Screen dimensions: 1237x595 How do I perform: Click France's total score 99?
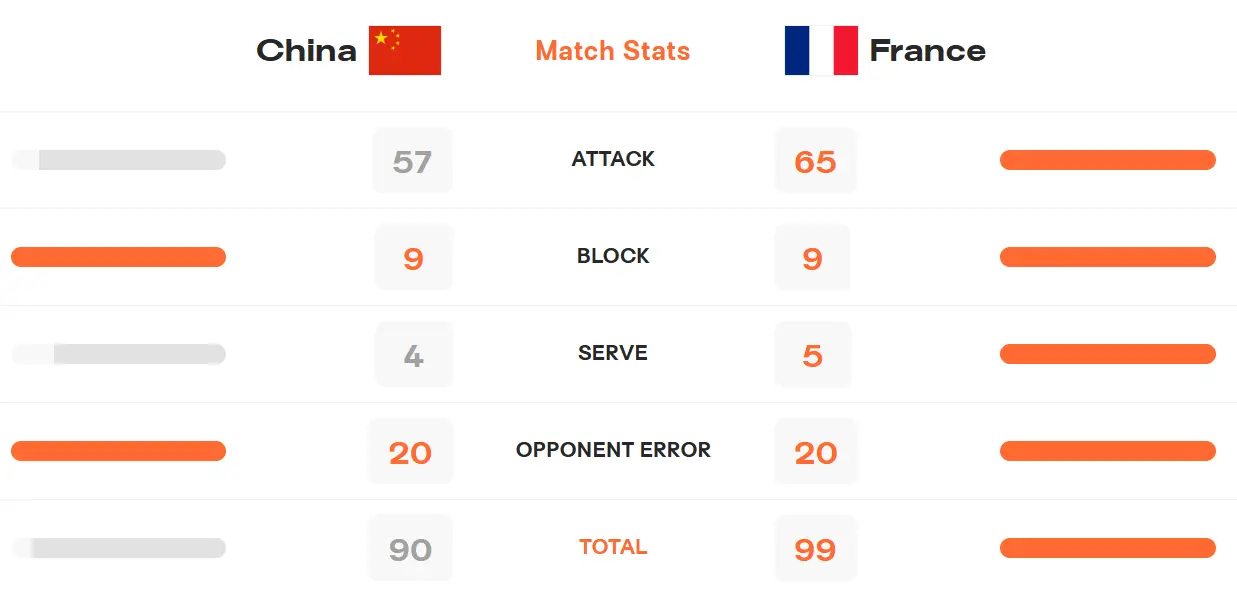pyautogui.click(x=815, y=549)
